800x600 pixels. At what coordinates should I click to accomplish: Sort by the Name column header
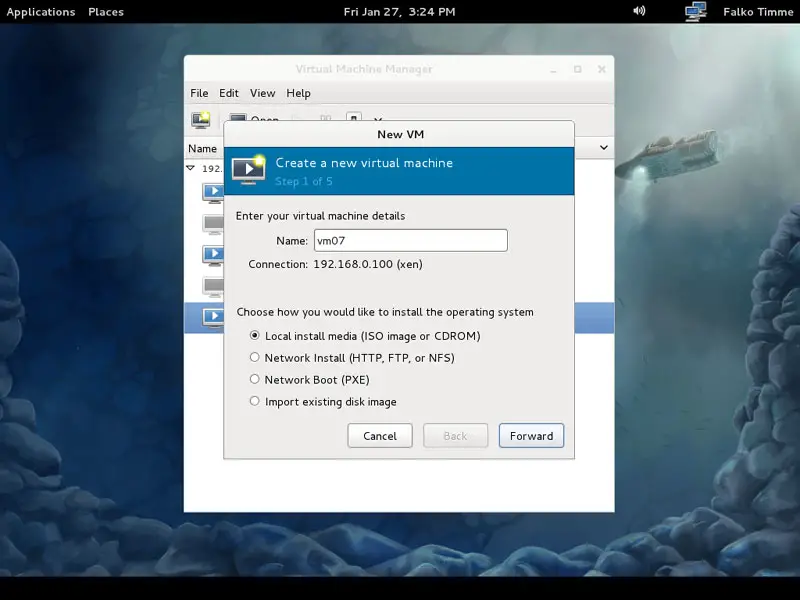click(x=203, y=148)
